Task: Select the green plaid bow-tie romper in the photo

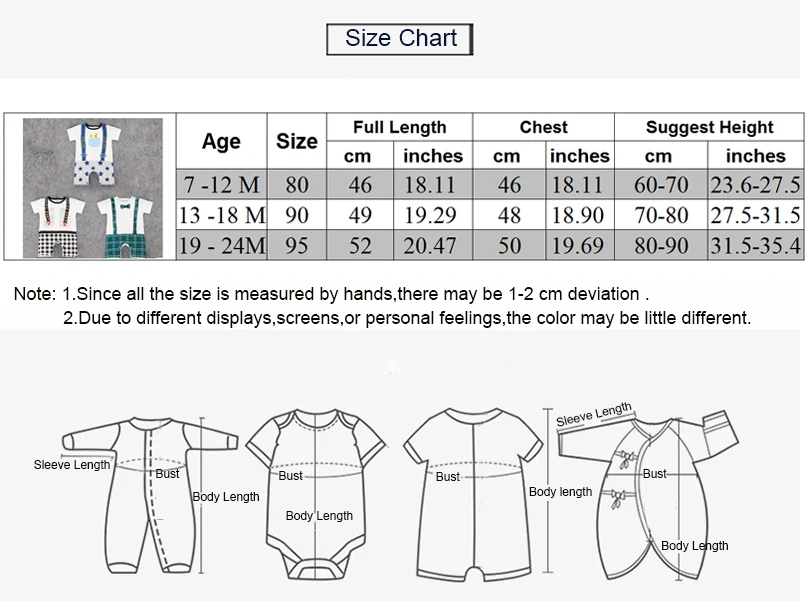Action: (x=125, y=227)
